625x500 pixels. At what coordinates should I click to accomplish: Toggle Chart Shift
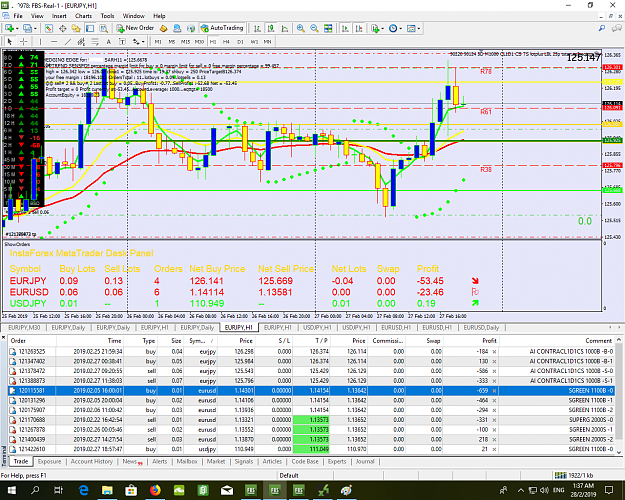point(359,28)
